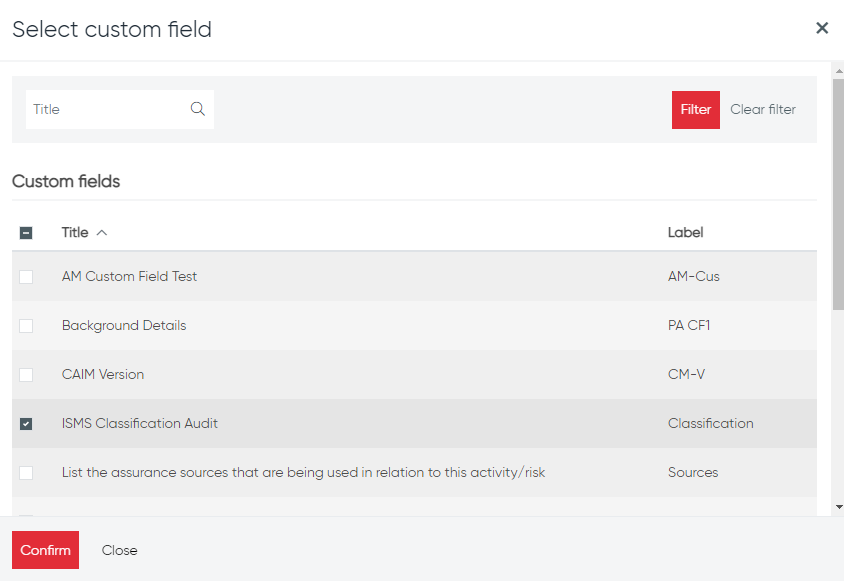
Task: Check the Background Details checkbox
Action: (x=26, y=326)
